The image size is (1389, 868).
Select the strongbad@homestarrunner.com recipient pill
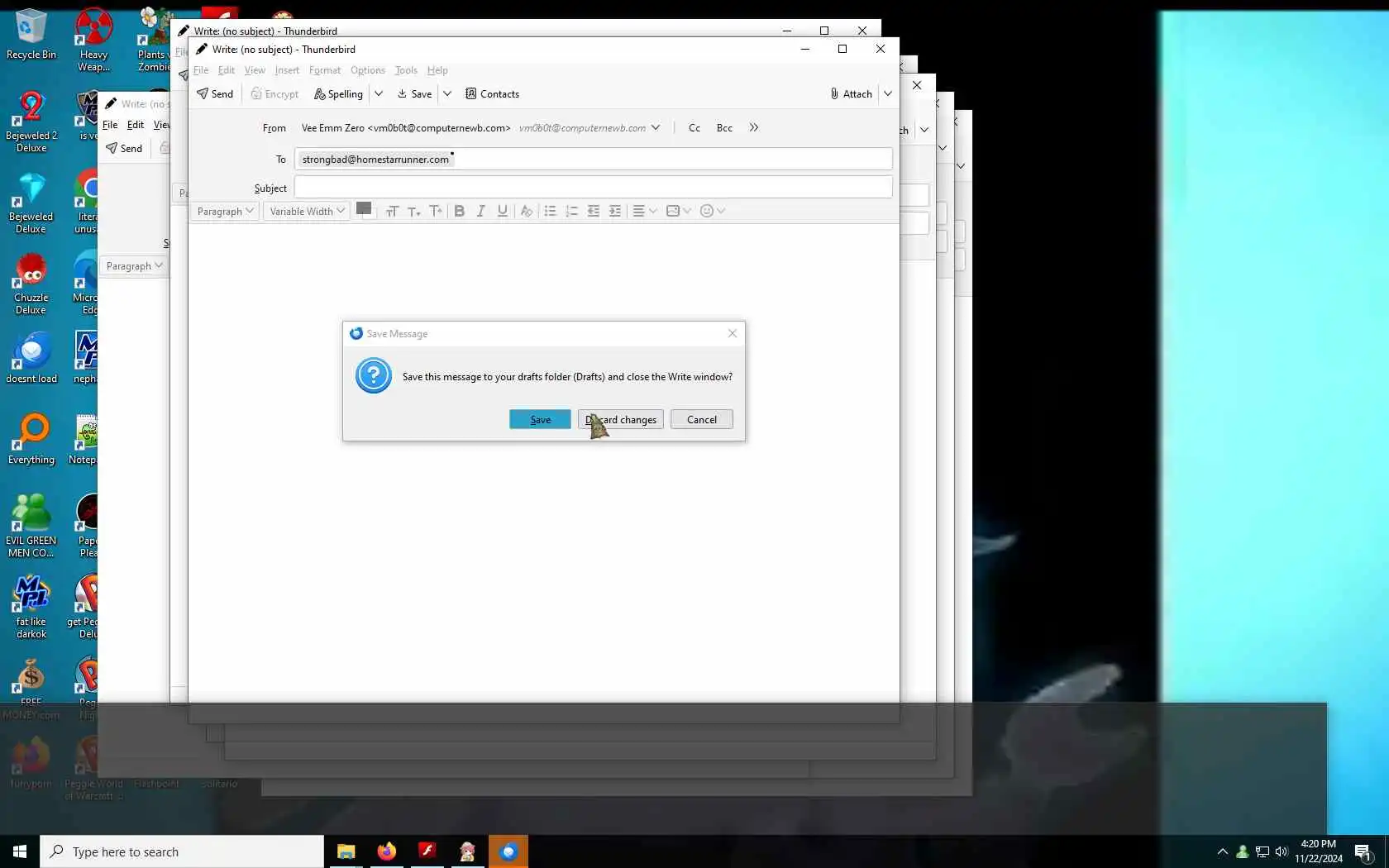click(x=375, y=159)
